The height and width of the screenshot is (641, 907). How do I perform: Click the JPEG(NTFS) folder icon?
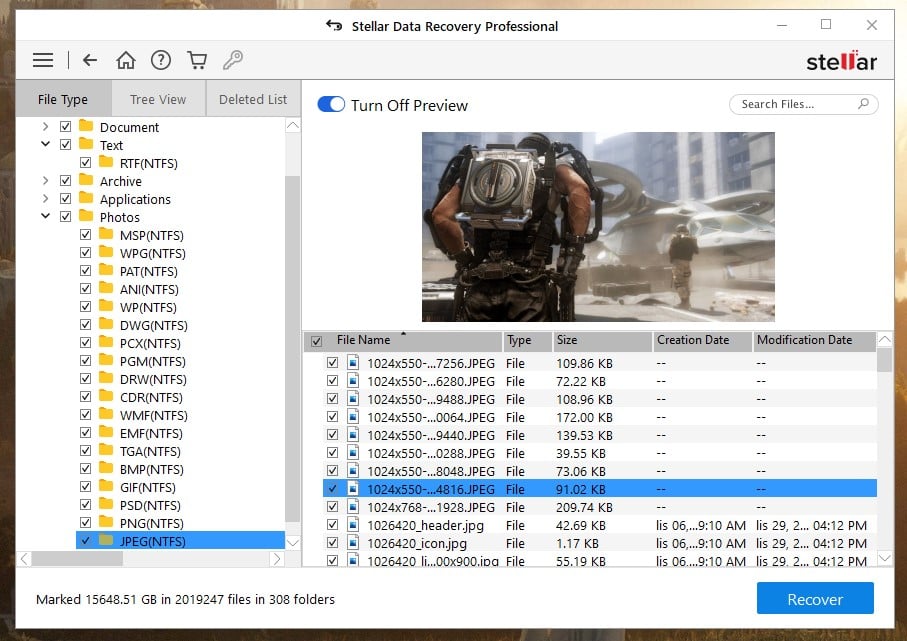pos(106,540)
